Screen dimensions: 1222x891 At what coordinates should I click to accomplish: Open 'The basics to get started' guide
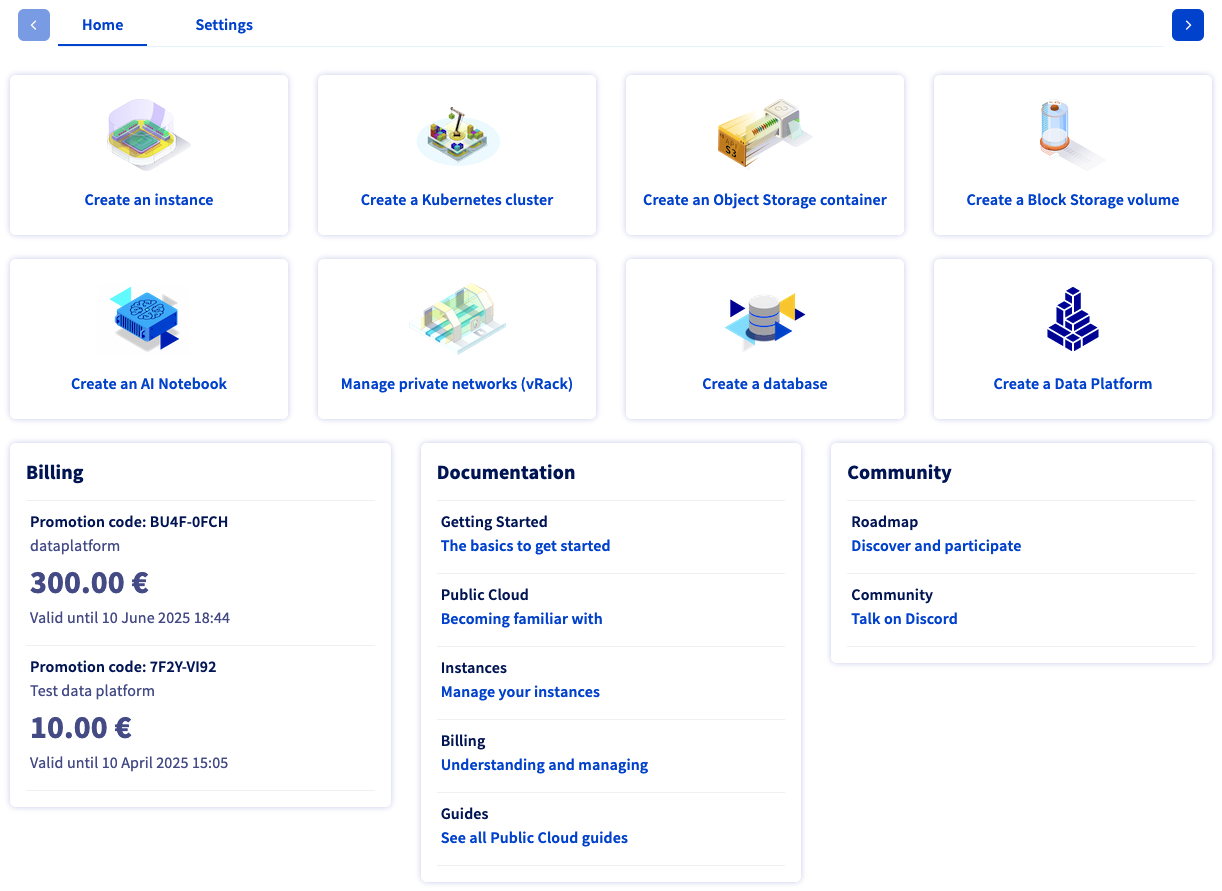click(525, 545)
